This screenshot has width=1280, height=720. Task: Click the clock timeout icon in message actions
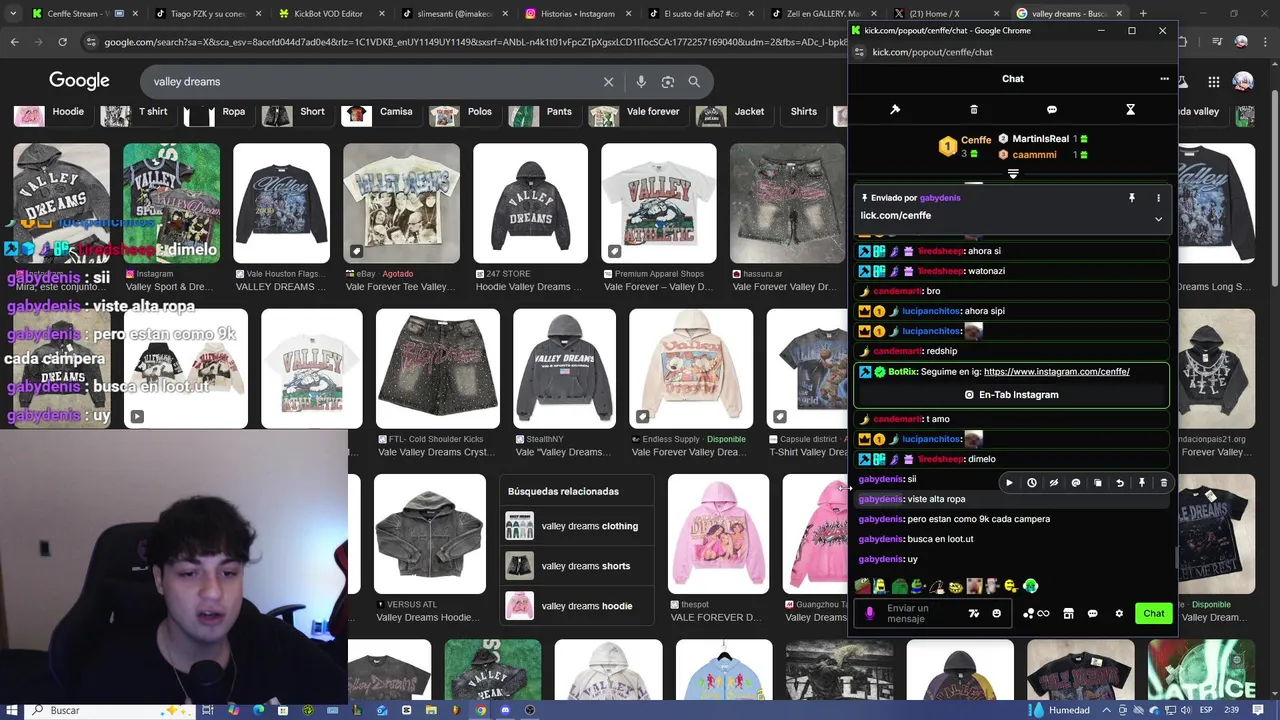tap(1032, 483)
